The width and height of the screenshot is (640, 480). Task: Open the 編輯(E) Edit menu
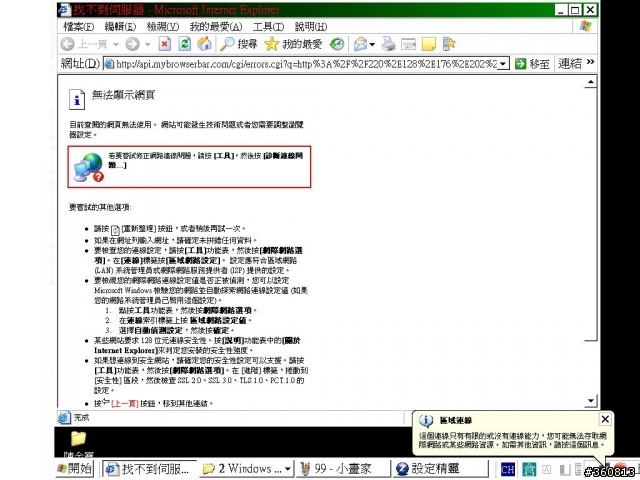click(x=120, y=27)
